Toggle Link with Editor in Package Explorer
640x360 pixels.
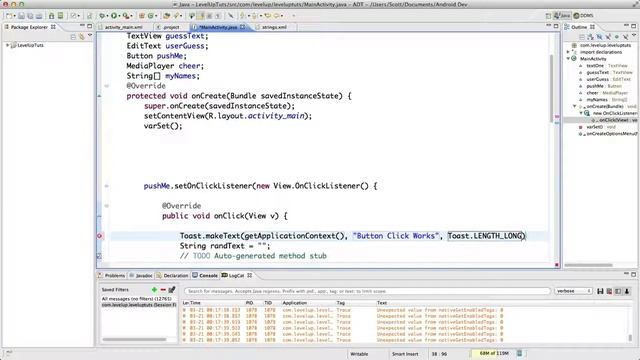pos(82,37)
